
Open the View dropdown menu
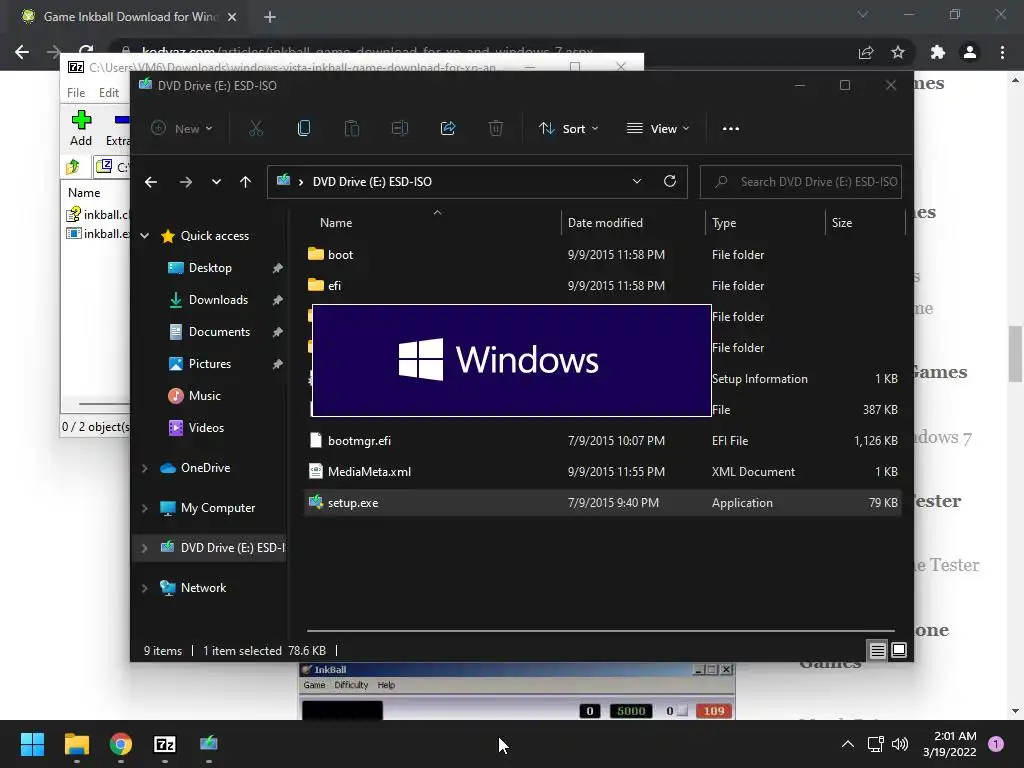[658, 129]
